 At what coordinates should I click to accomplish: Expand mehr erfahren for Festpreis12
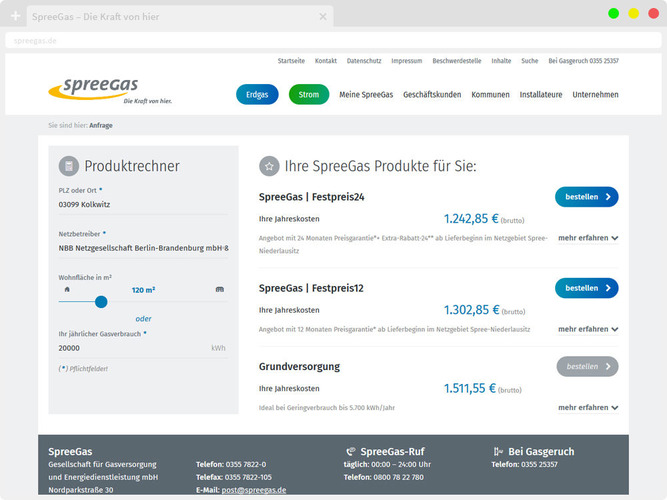click(x=588, y=329)
